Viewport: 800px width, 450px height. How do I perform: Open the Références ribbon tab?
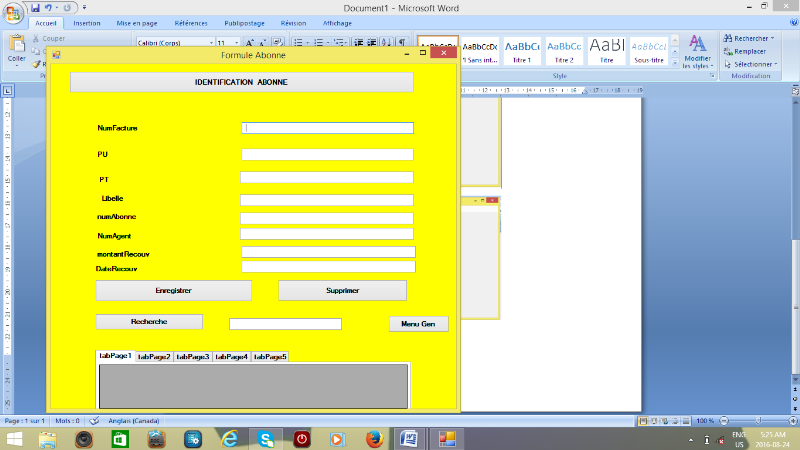(191, 23)
